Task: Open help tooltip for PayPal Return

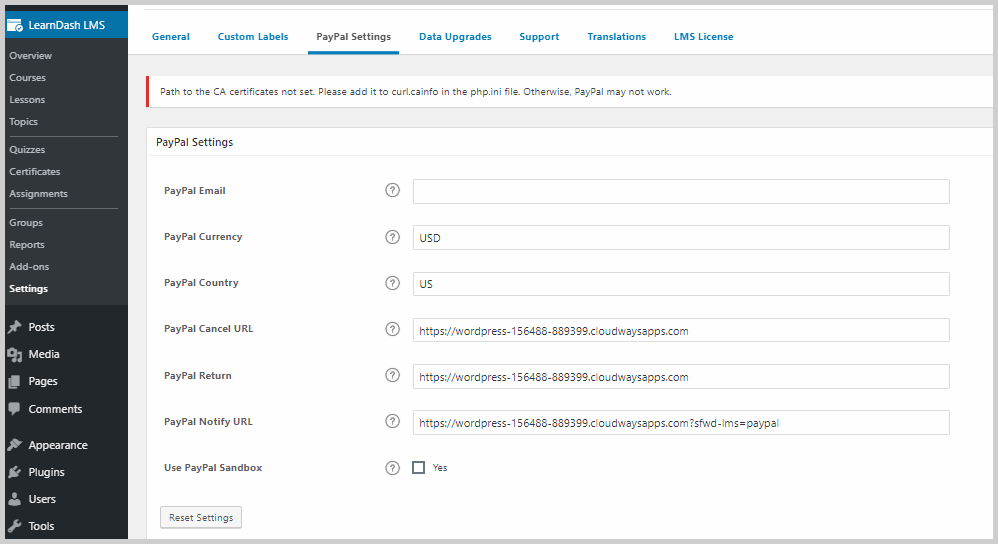Action: pos(393,375)
